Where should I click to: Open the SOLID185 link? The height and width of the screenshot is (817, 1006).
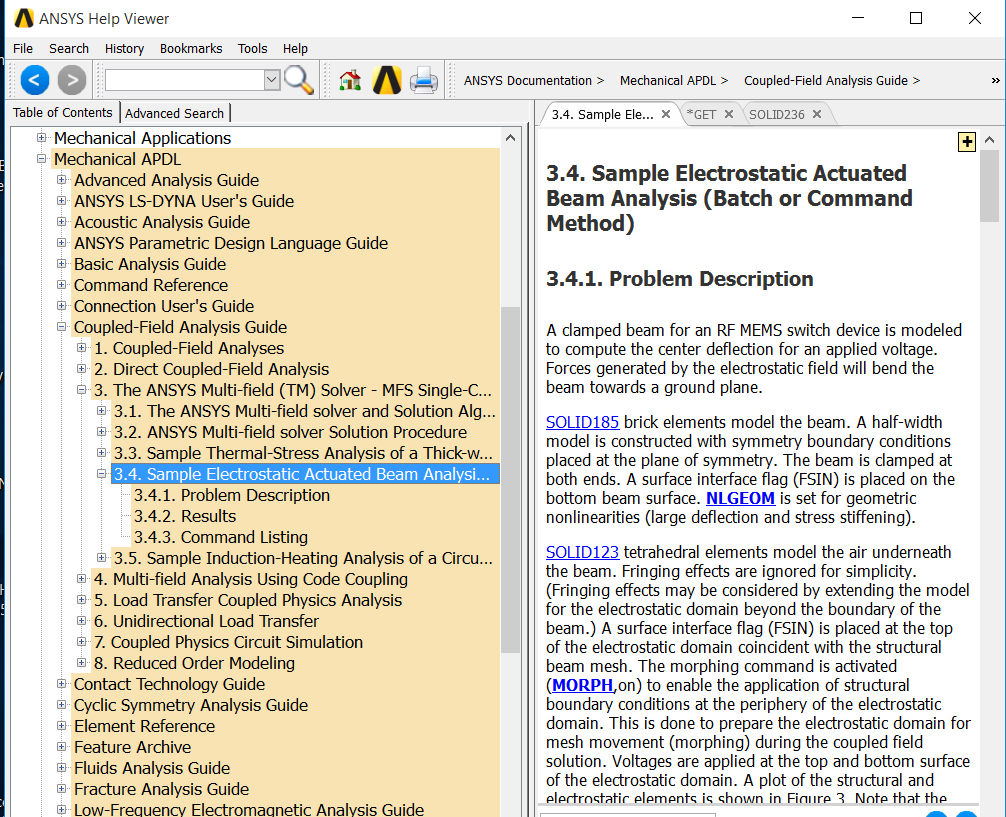pos(582,422)
